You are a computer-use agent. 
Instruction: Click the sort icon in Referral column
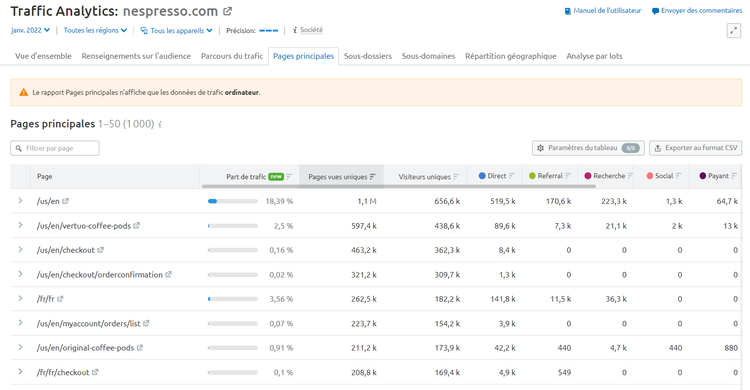click(568, 176)
